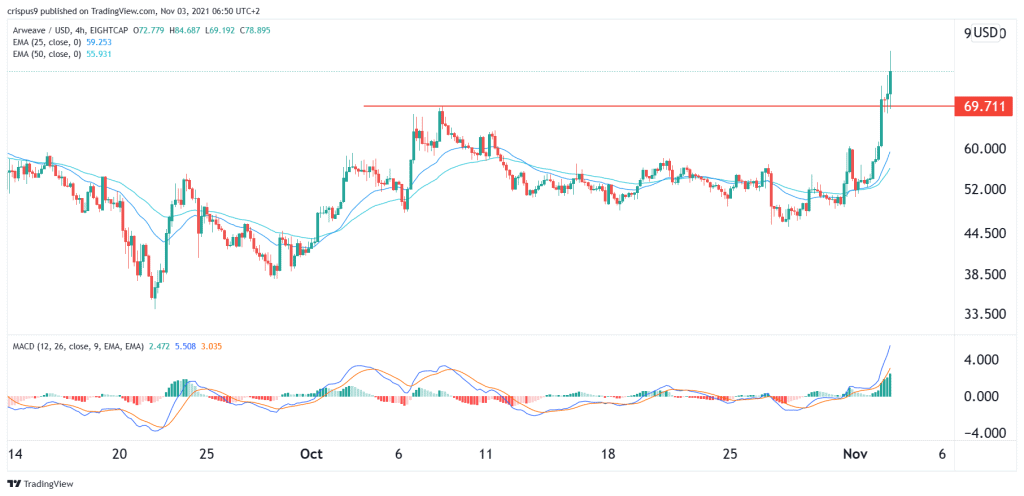Click the 60.000 price axis label
1024x496 pixels.
tap(983, 149)
